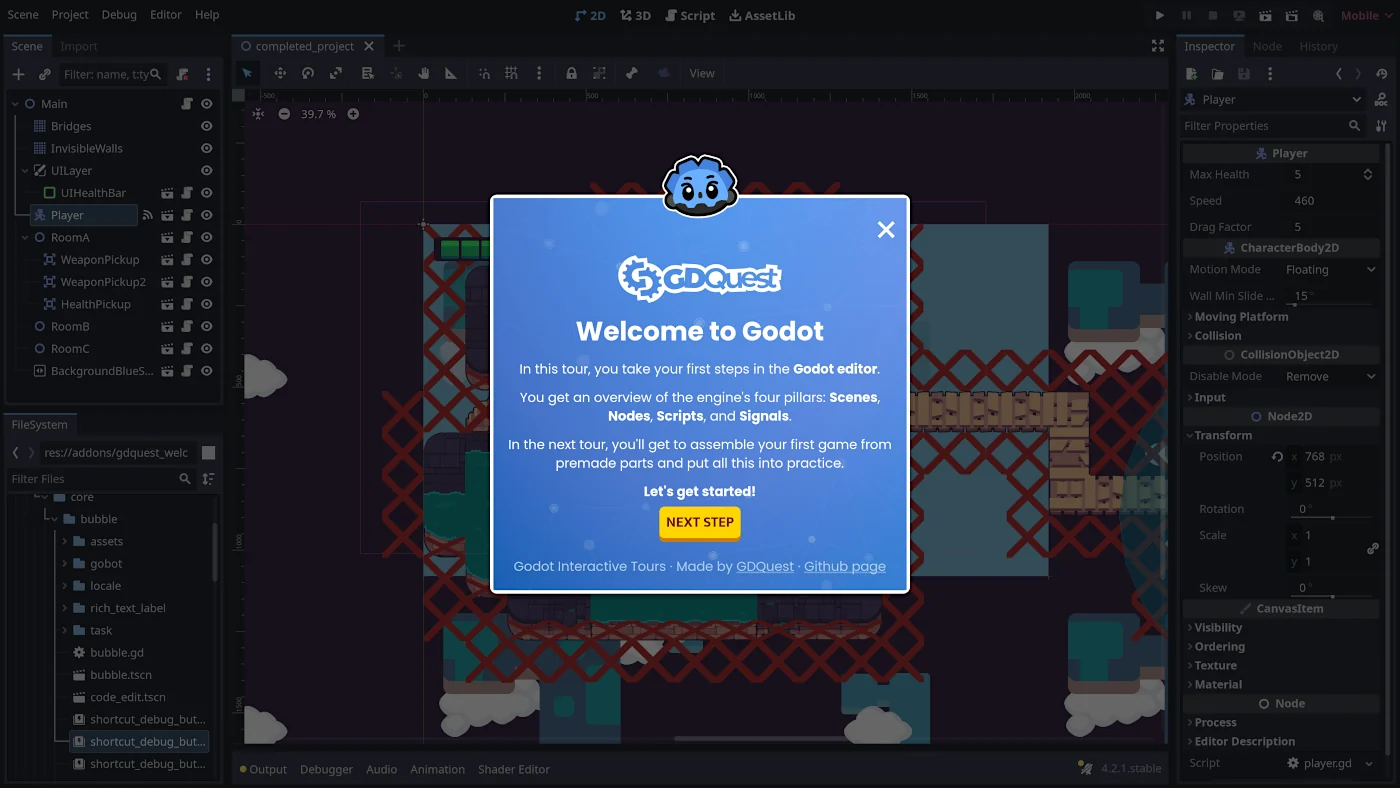This screenshot has width=1400, height=788.
Task: Open Inspector object history clock icon
Action: point(1382,74)
